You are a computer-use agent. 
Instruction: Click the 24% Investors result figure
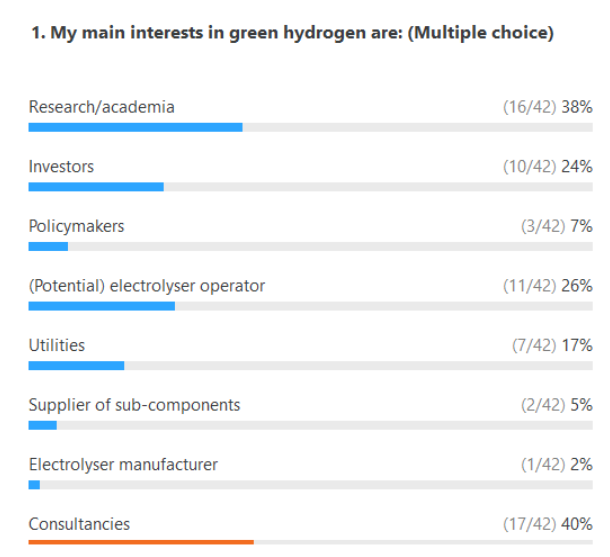click(x=577, y=166)
